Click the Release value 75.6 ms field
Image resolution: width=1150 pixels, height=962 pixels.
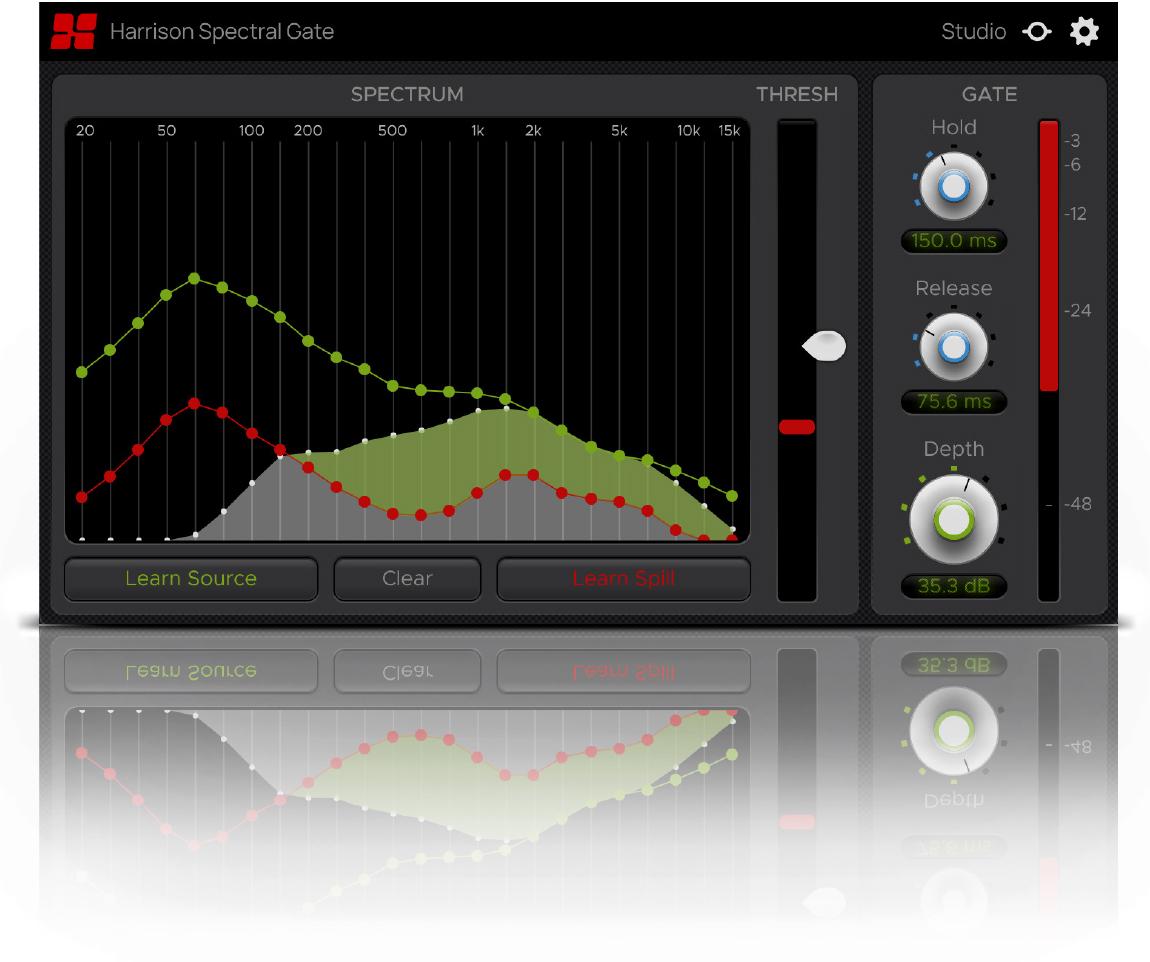pyautogui.click(x=953, y=402)
